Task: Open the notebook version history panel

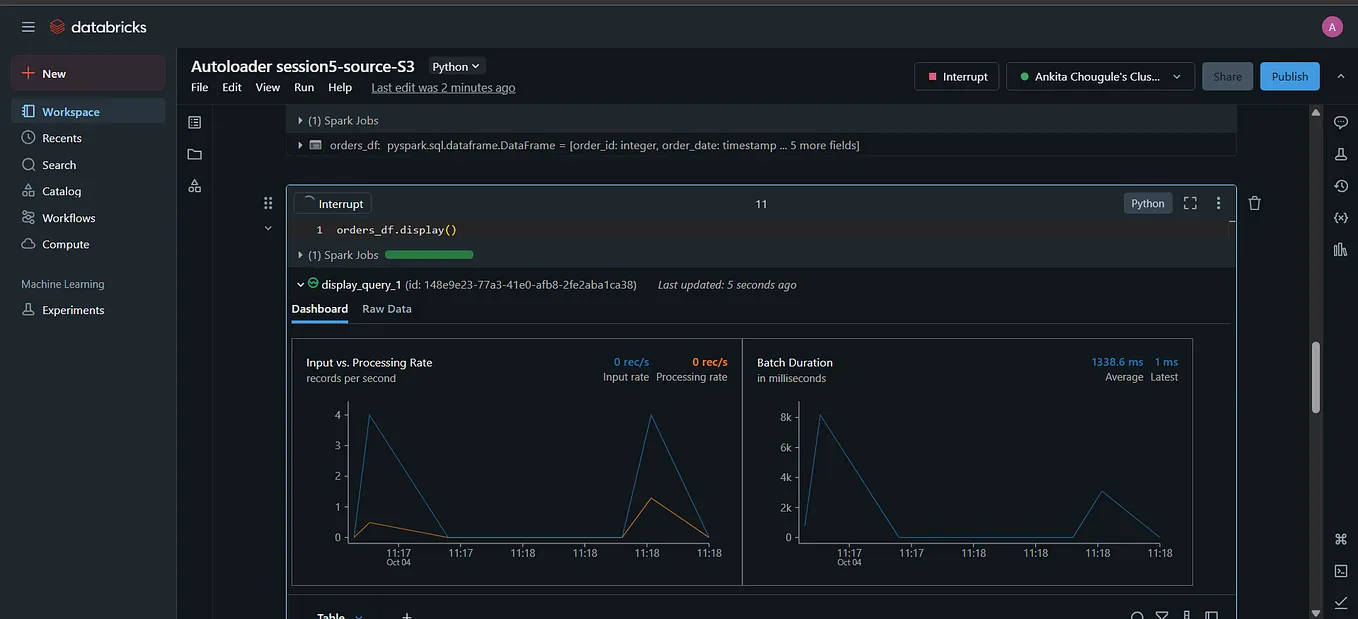Action: [1340, 185]
